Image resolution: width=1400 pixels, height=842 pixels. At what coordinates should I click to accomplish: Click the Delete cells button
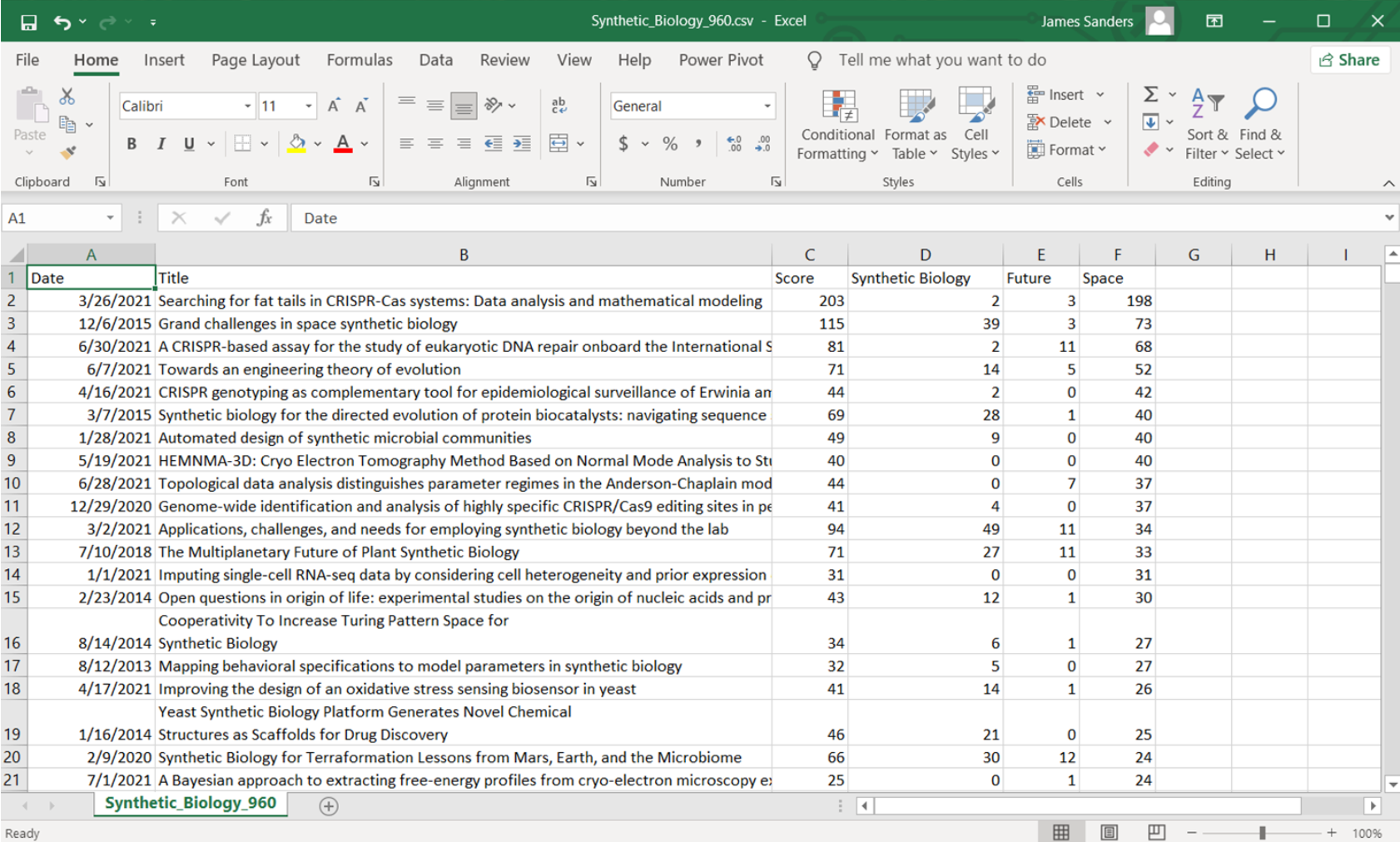1070,122
